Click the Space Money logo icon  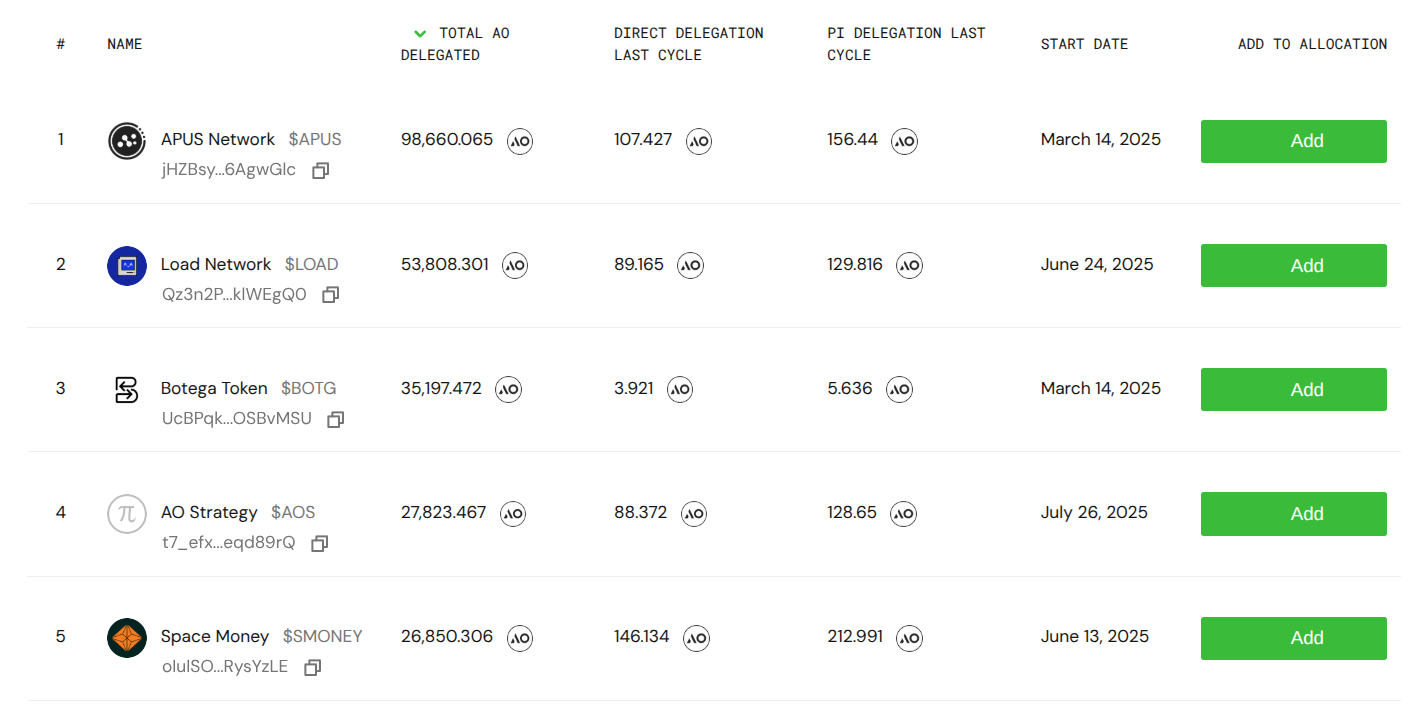click(127, 638)
